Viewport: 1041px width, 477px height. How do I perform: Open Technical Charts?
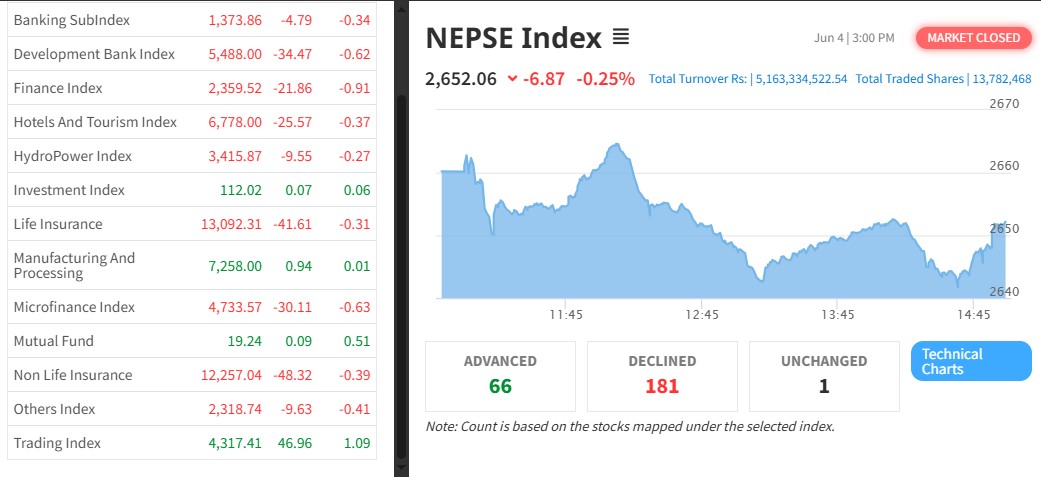click(970, 361)
